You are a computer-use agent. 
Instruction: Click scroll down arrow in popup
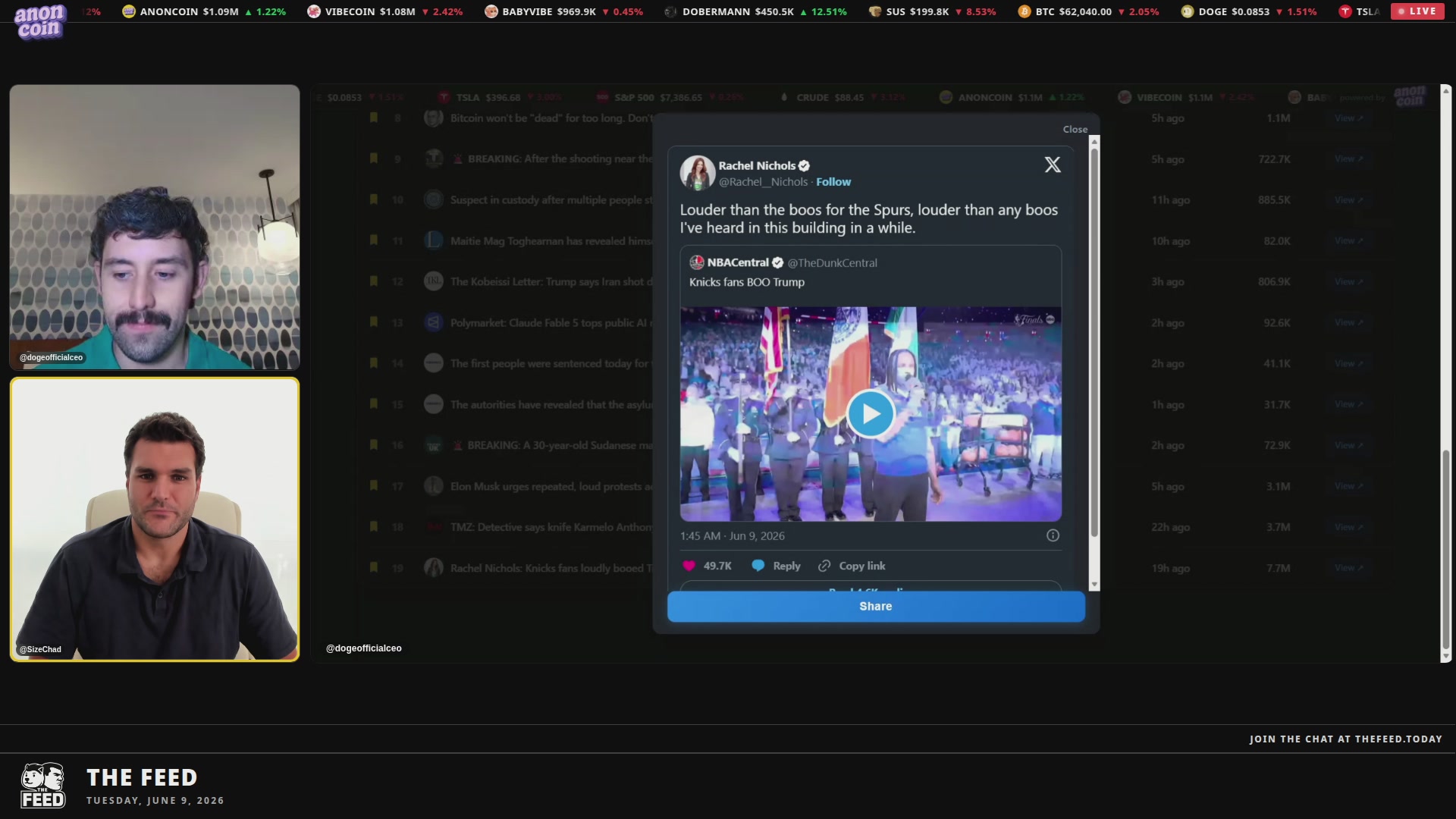[1094, 585]
